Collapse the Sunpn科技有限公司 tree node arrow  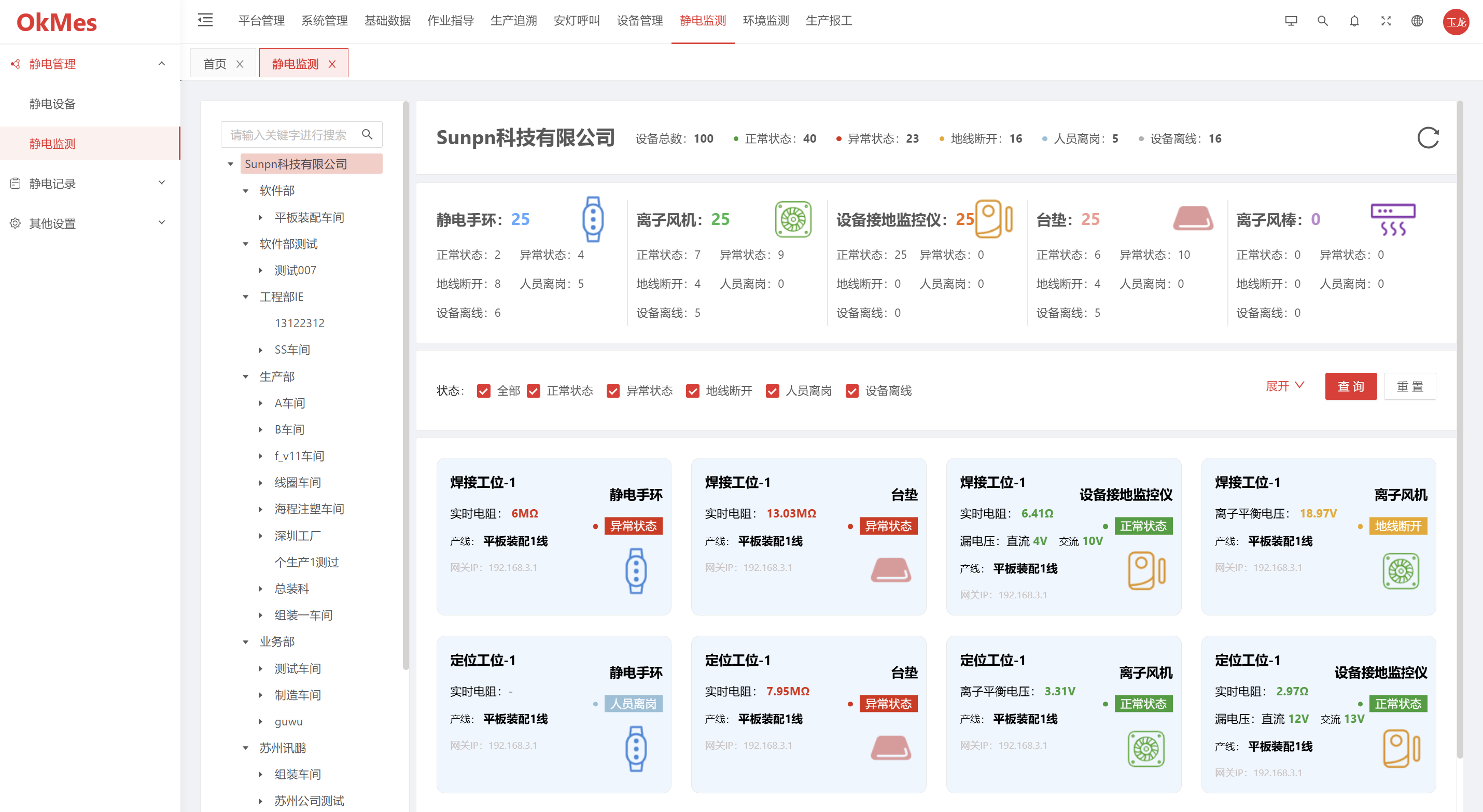tap(231, 164)
